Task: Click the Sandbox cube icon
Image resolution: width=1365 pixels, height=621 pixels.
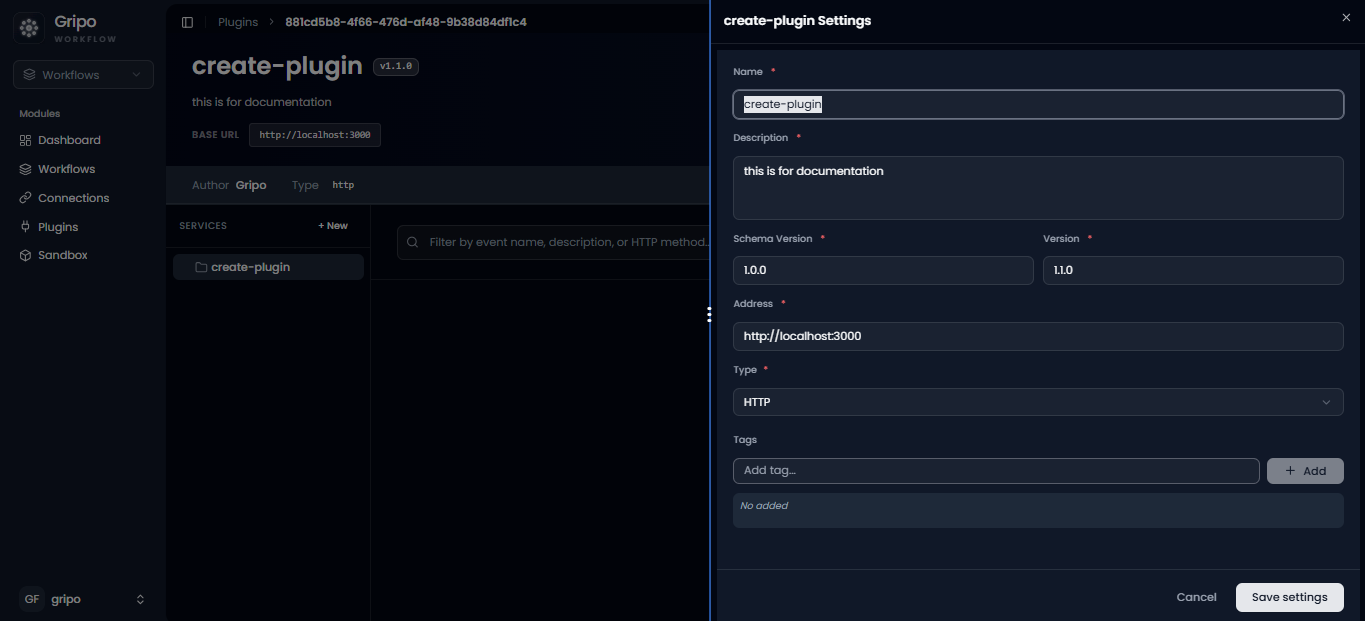Action: point(26,255)
